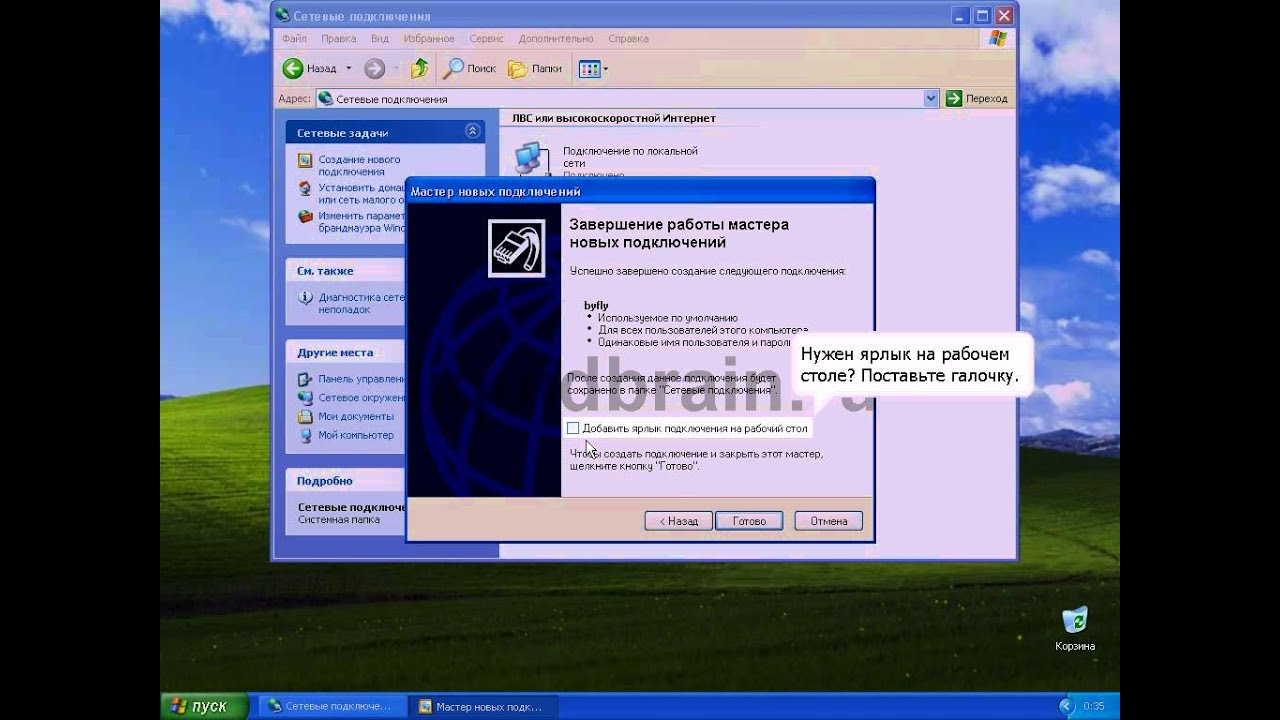The width and height of the screenshot is (1280, 720).
Task: Open the Справка menu
Action: point(628,38)
